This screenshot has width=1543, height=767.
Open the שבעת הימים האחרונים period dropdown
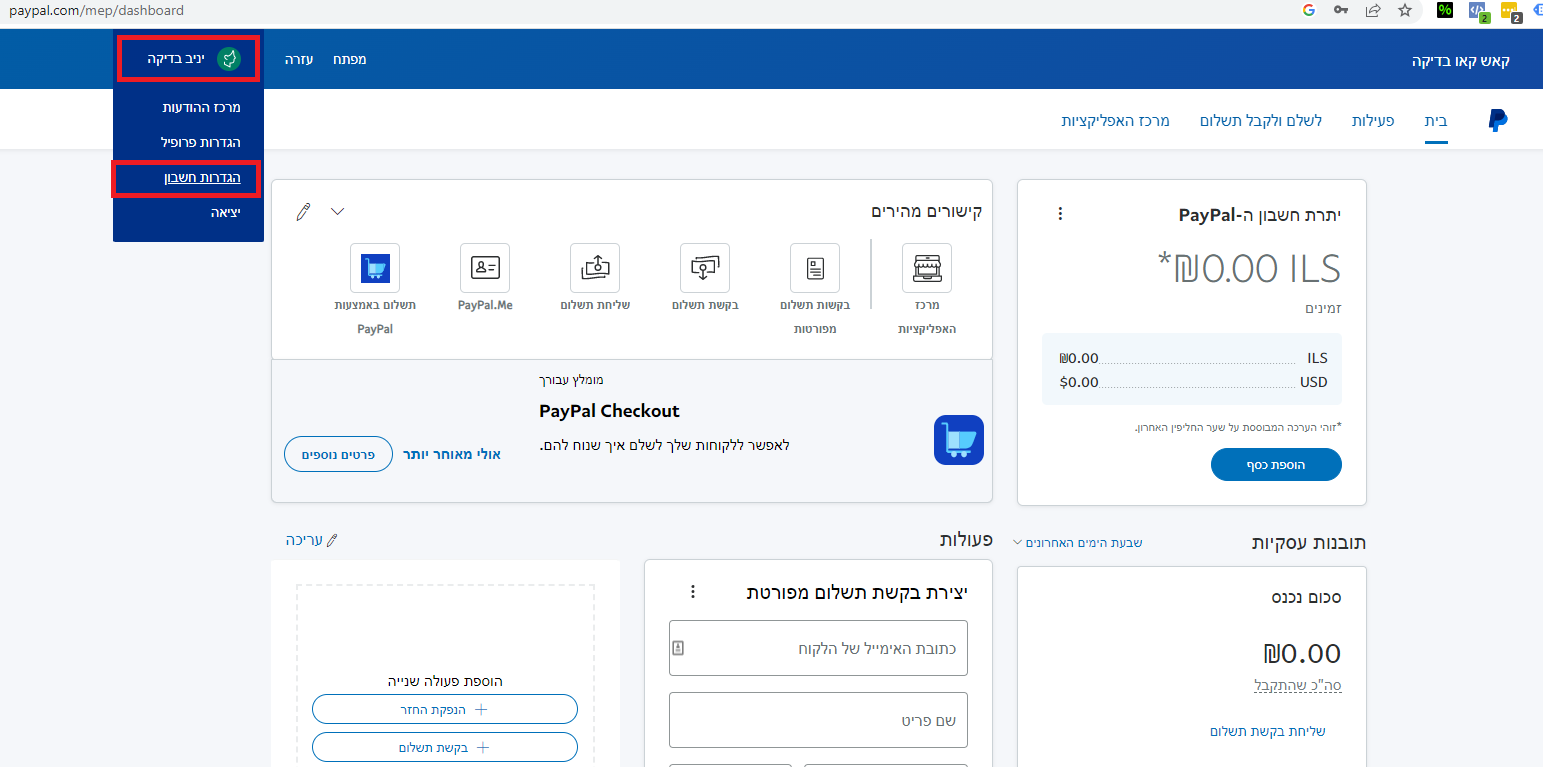click(x=1078, y=543)
